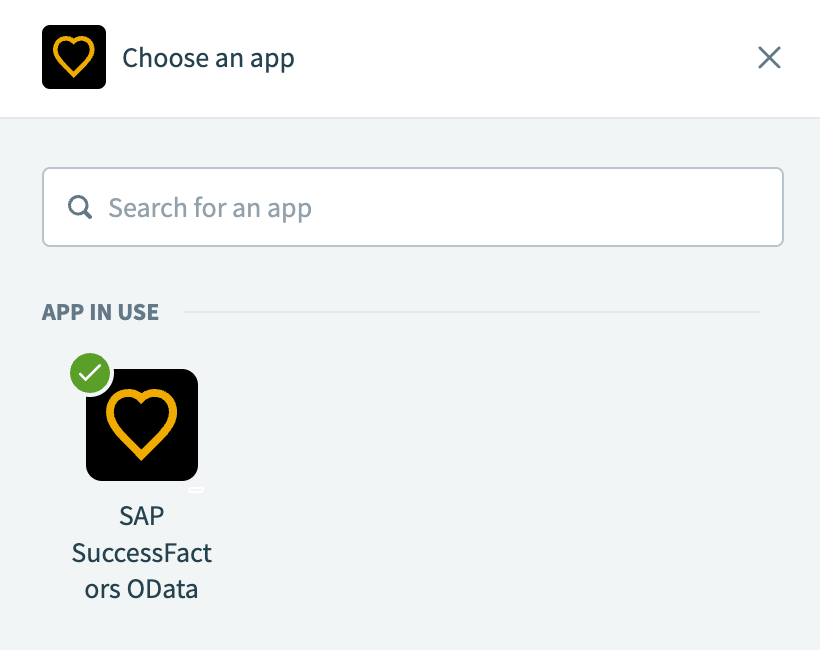
Task: Select the Choose an app header title
Action: 208,57
